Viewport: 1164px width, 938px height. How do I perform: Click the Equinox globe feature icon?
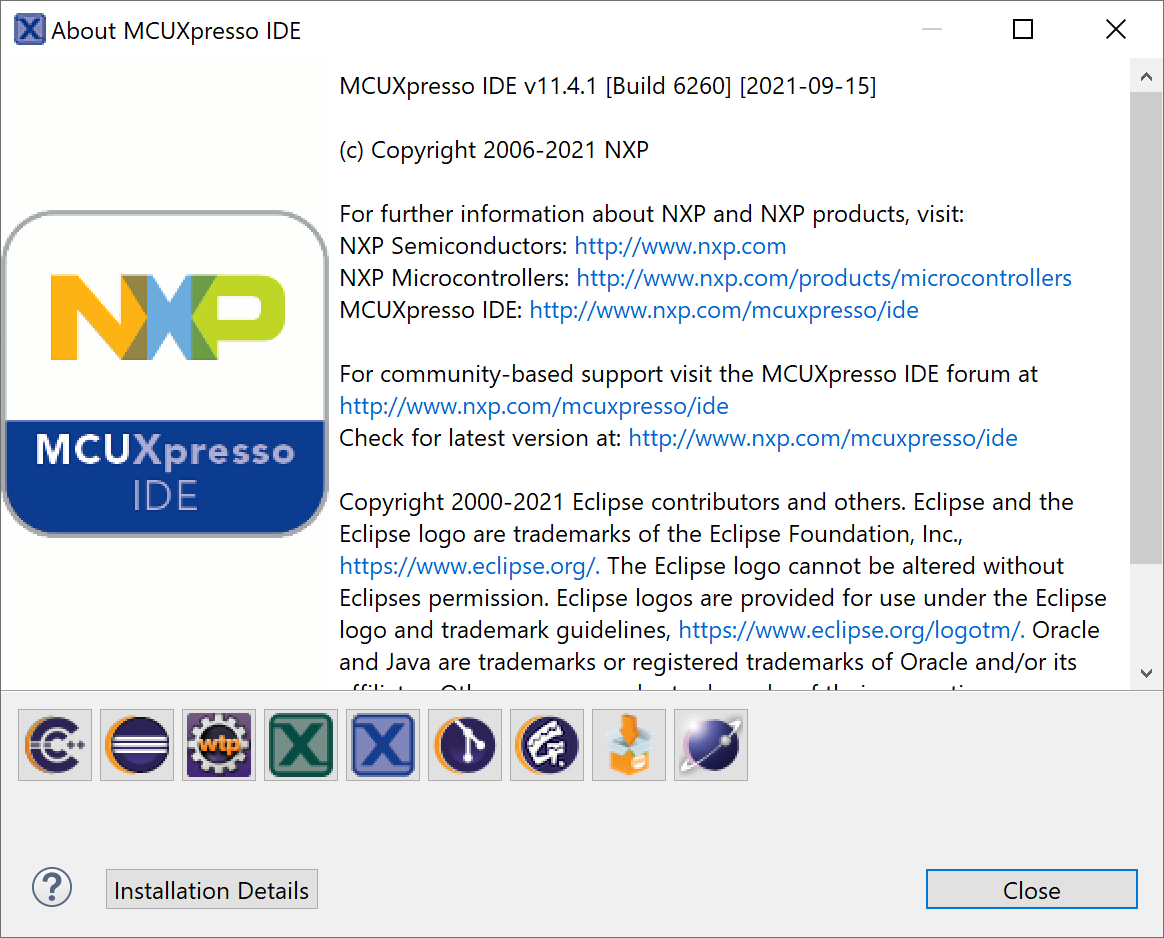pos(710,745)
